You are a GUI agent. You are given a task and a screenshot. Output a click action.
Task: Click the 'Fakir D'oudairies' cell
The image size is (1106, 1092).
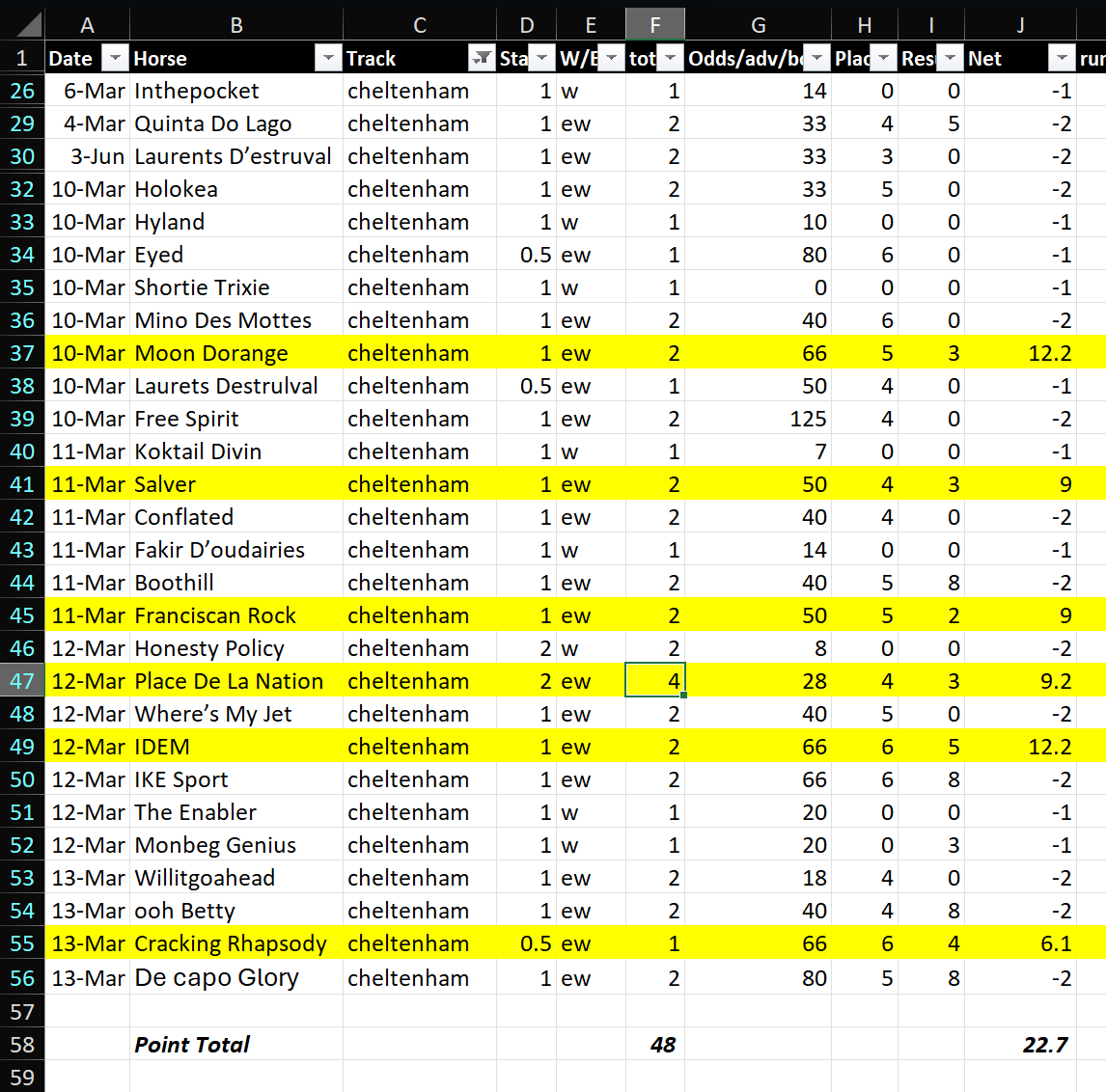(236, 549)
